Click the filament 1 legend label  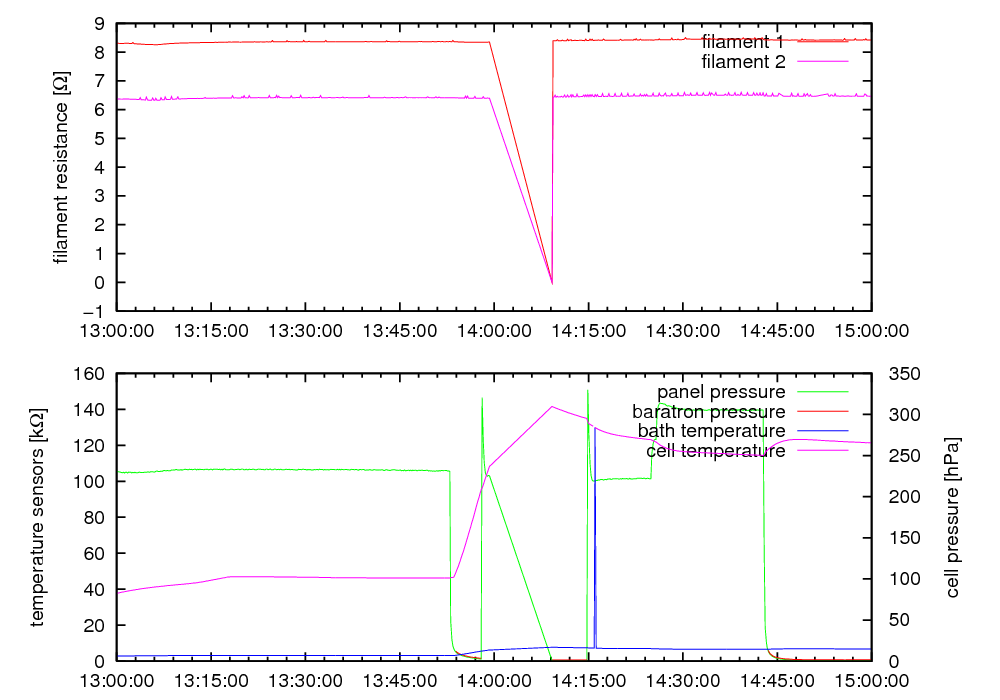click(742, 42)
